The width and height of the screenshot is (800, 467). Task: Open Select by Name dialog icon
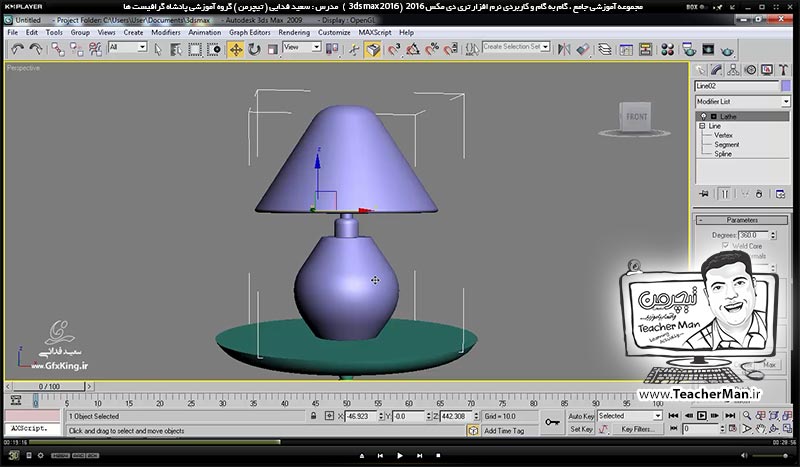point(176,50)
